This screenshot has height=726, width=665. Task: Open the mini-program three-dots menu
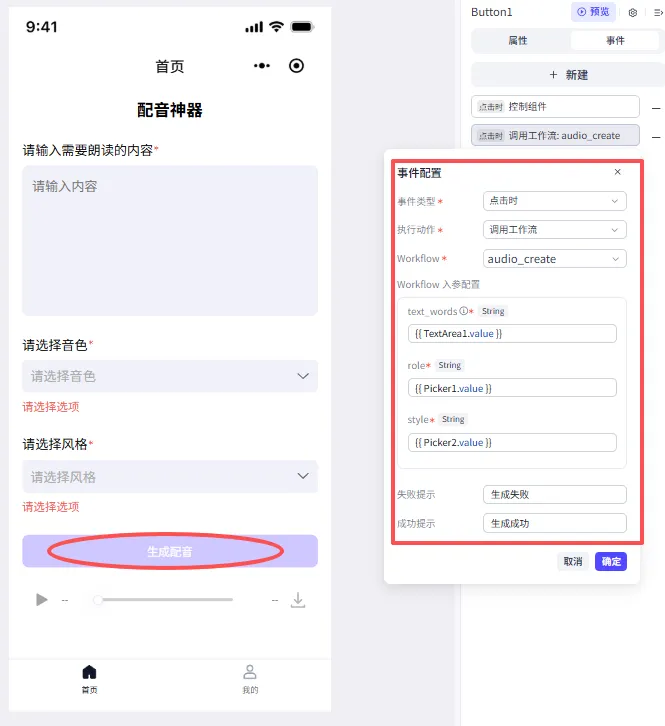coord(262,66)
